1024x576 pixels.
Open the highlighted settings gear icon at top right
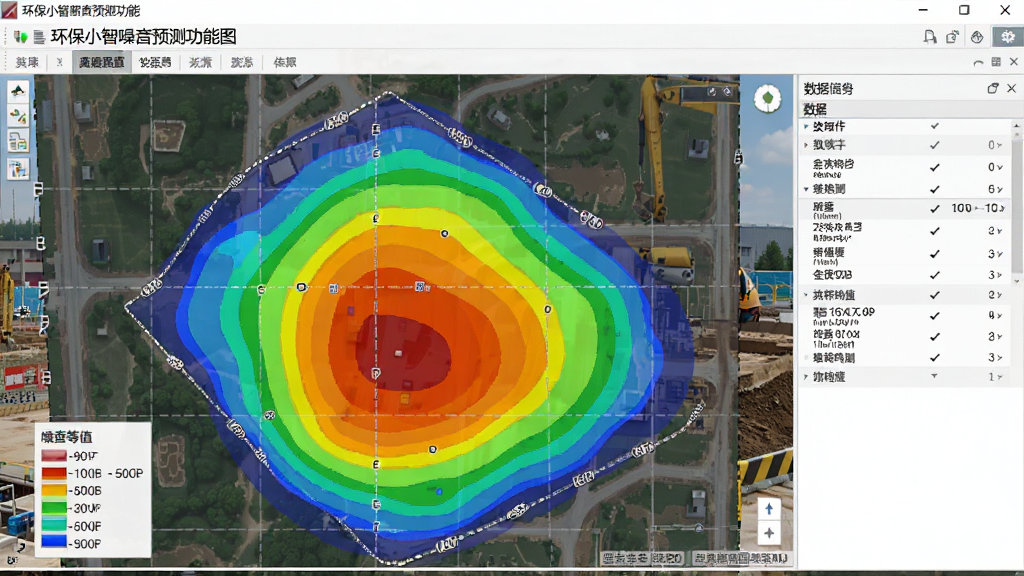[x=1008, y=37]
